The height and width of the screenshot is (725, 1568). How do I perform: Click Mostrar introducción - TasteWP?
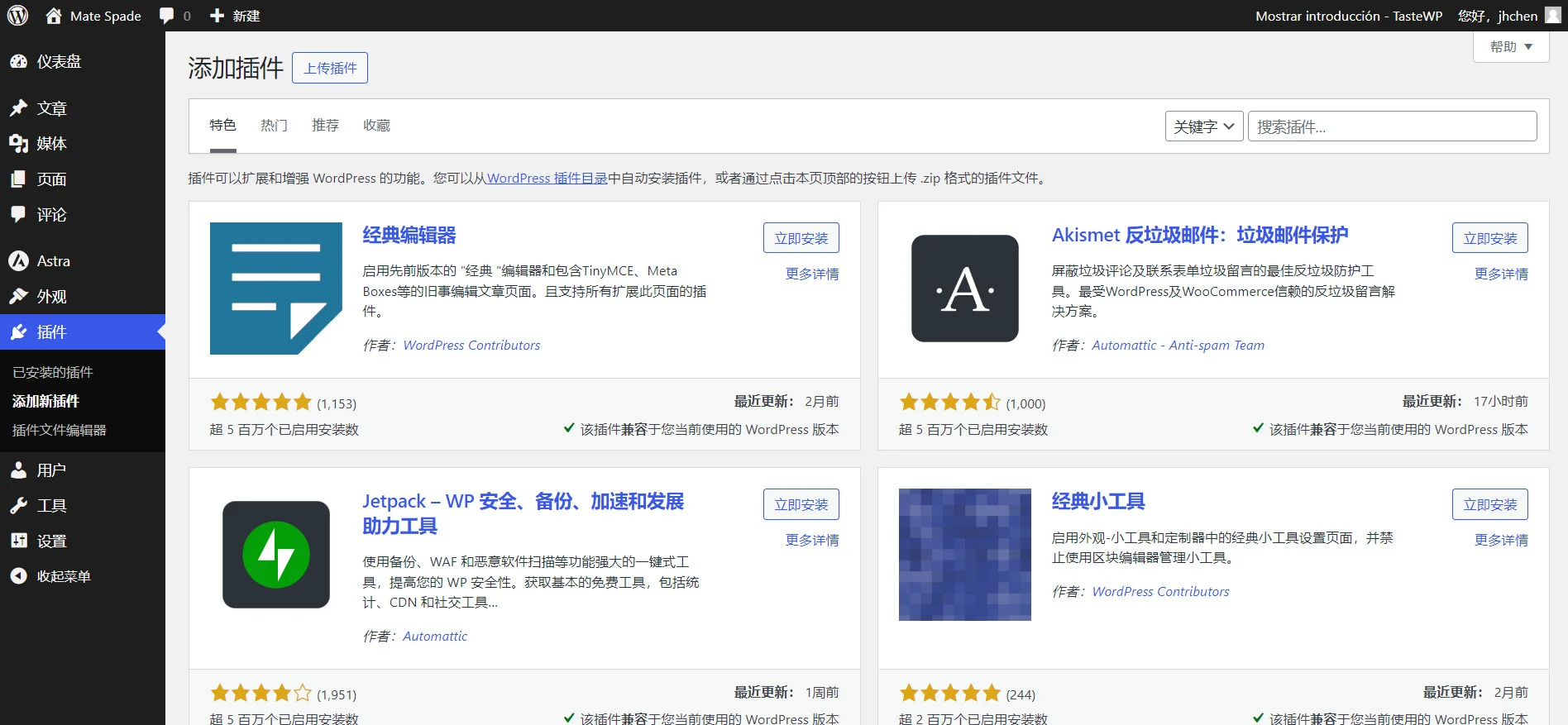click(1349, 16)
